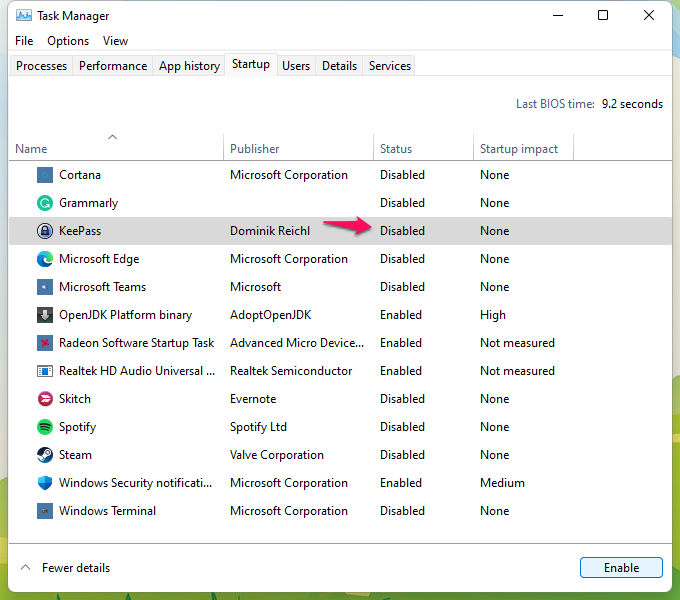Click AdoptOpenJDK publisher cell
Screen dimensions: 680x600
(271, 315)
